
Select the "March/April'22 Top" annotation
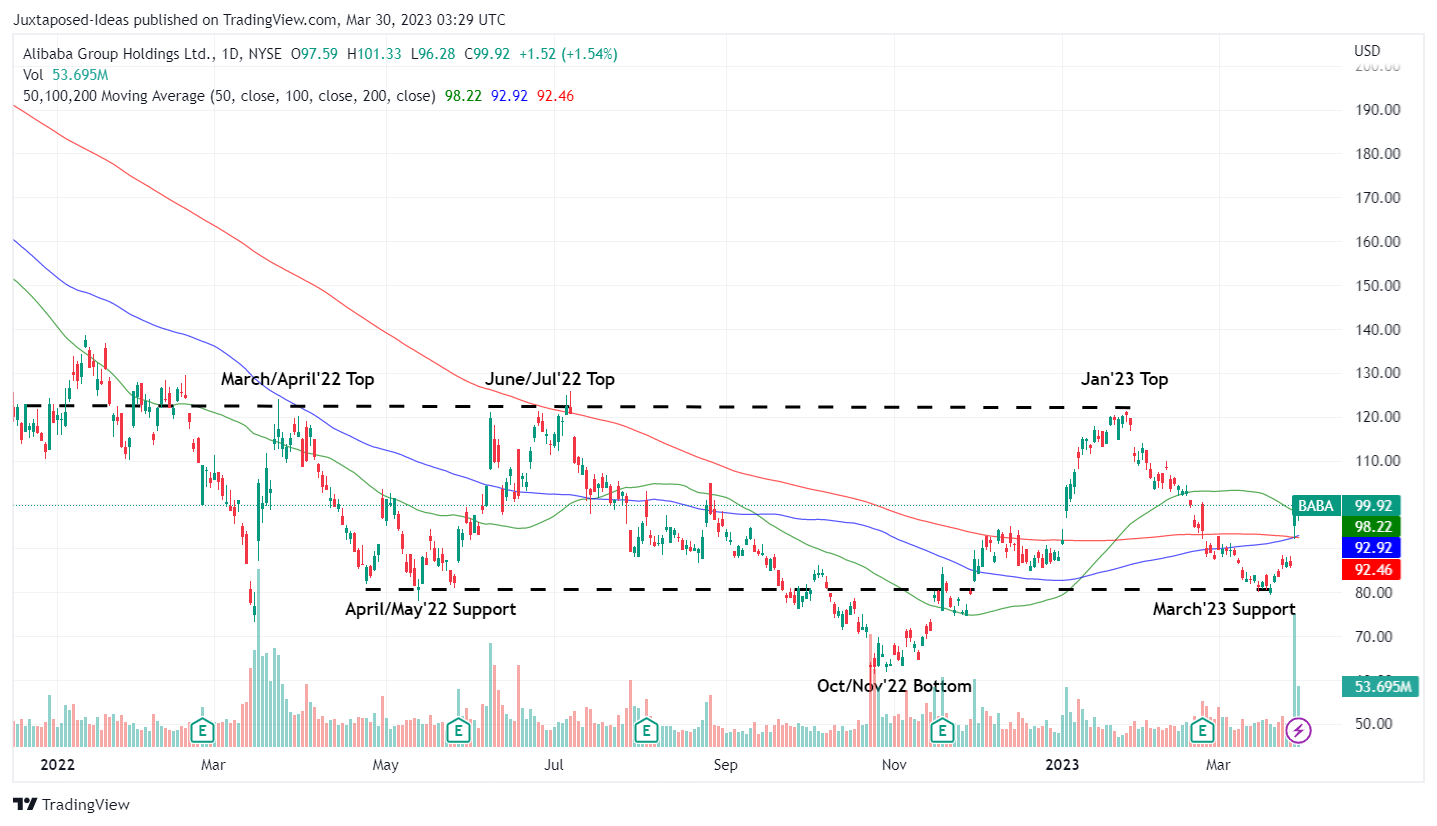coord(298,379)
